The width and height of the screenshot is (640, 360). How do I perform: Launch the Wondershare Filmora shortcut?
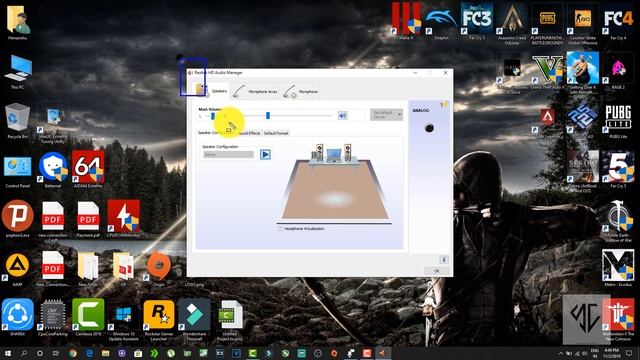point(194,320)
